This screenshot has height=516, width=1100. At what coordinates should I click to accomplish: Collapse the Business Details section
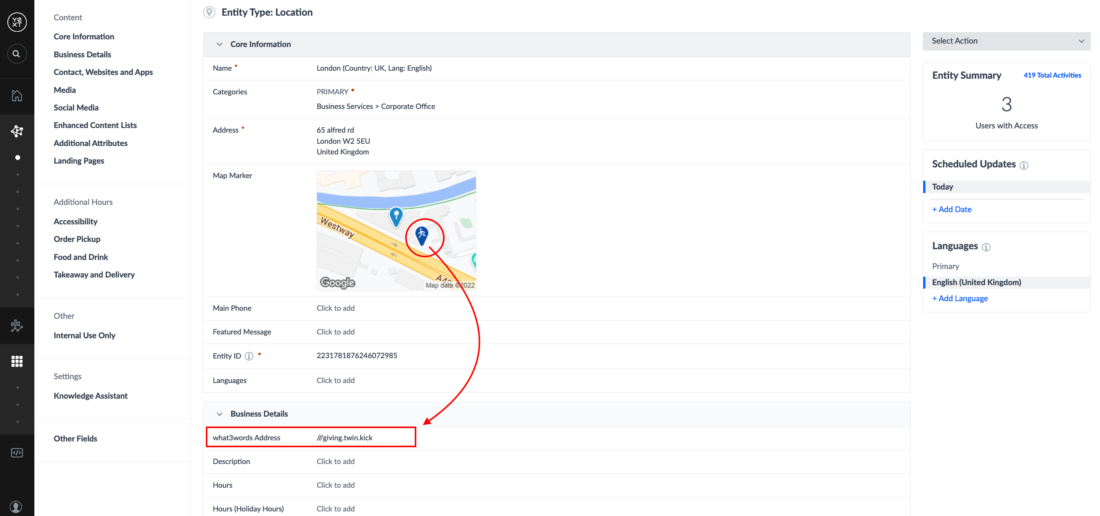pyautogui.click(x=220, y=414)
